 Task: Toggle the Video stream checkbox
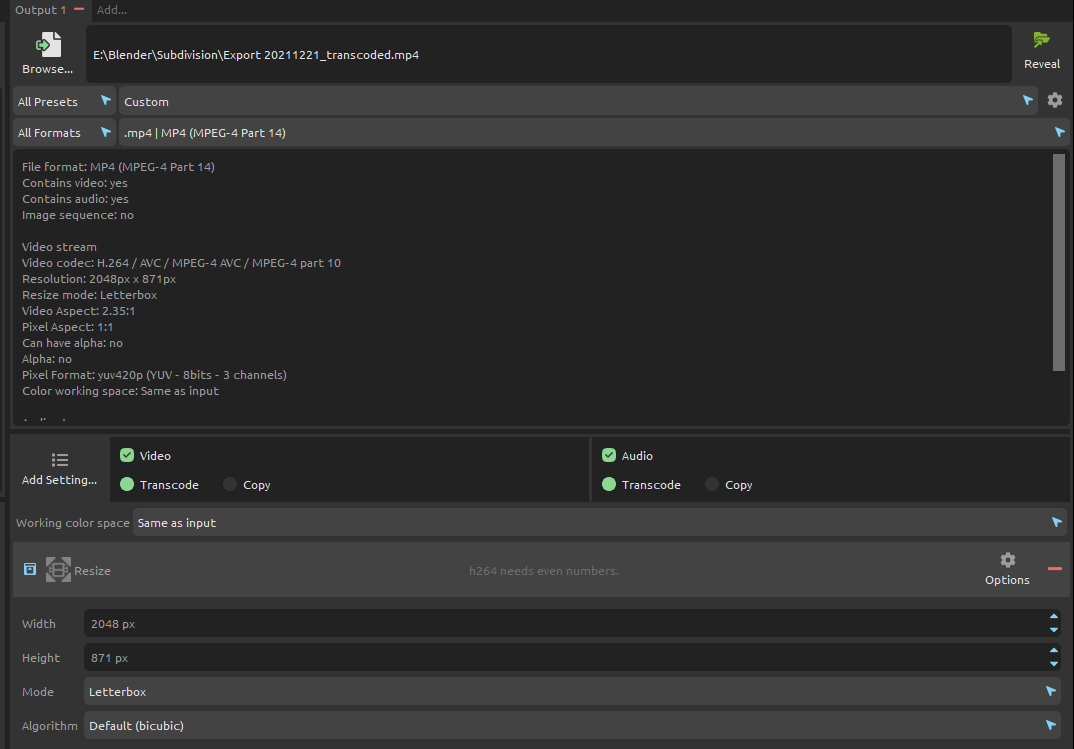point(127,455)
